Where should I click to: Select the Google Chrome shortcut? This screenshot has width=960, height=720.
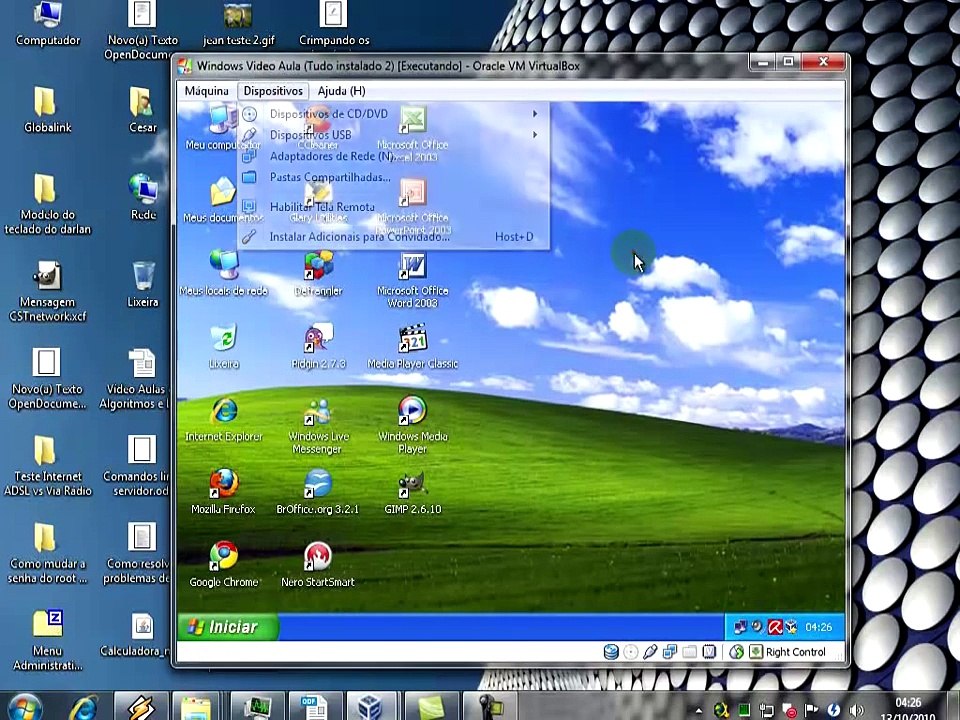[223, 565]
